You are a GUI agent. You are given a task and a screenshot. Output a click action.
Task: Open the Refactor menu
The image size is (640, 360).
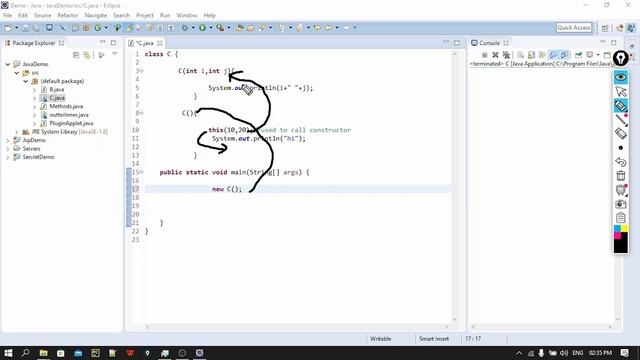click(68, 16)
